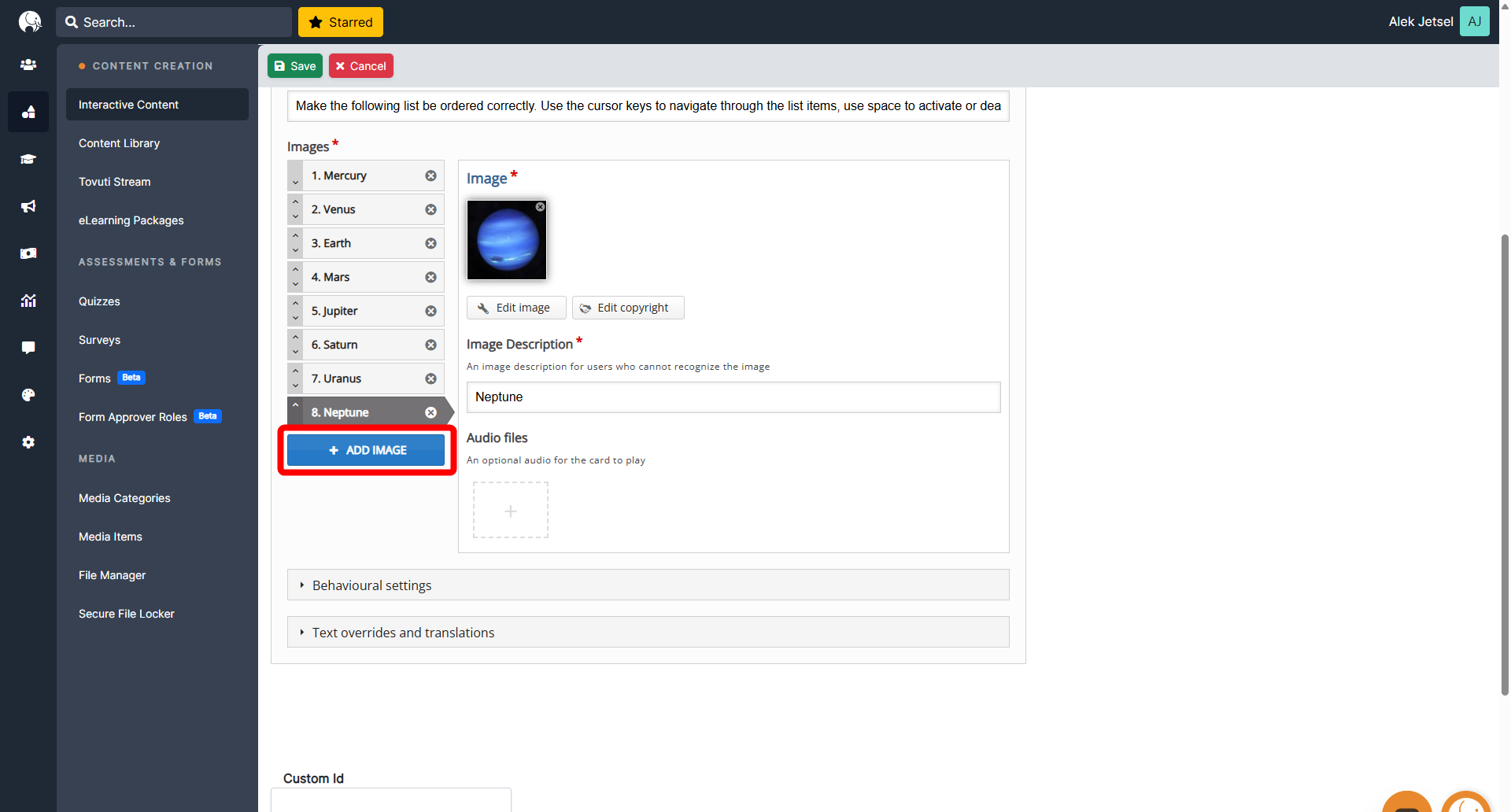Click the palette design sidebar icon

click(28, 395)
